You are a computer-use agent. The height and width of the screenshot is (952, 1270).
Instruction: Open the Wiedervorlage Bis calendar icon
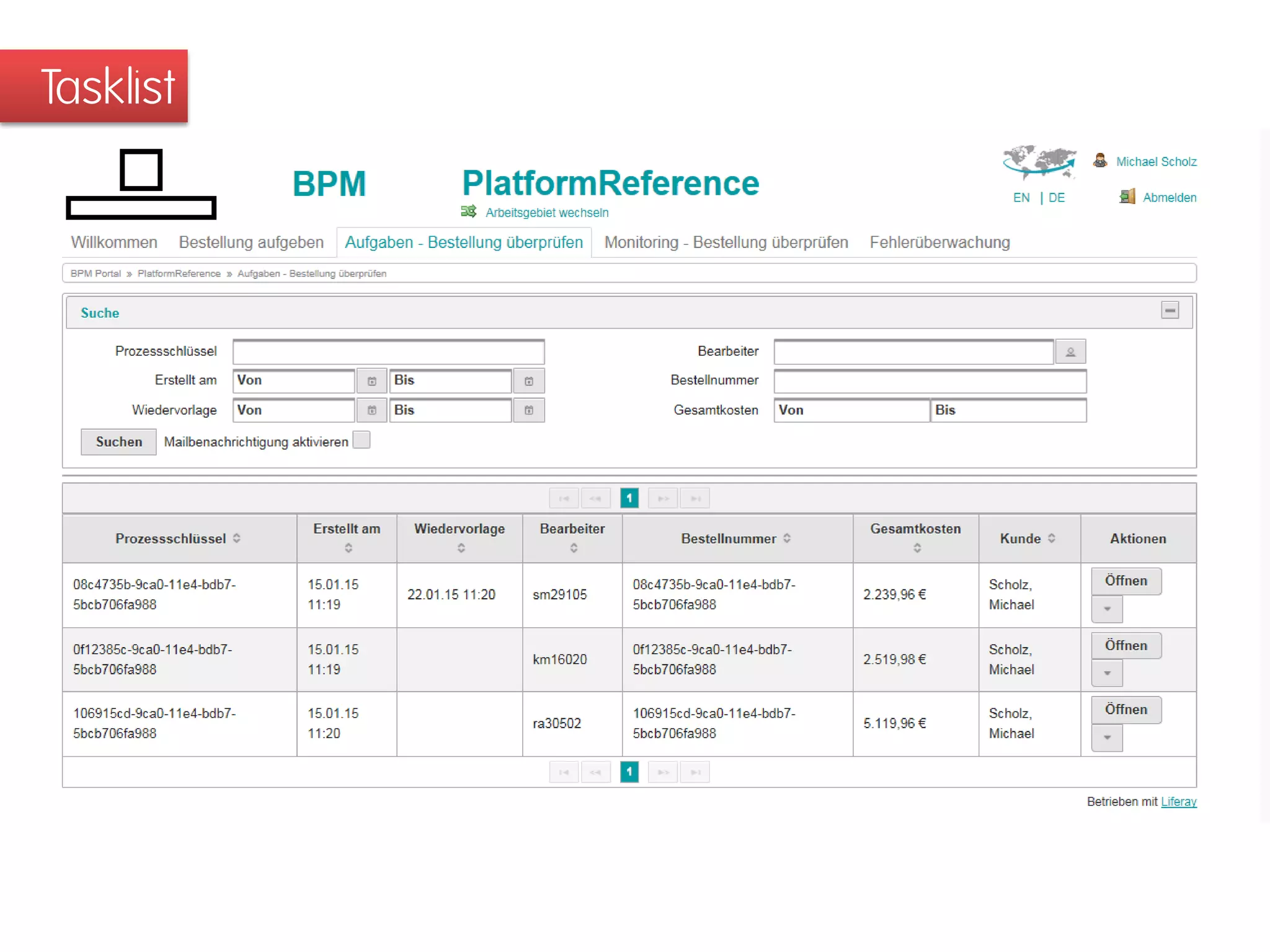coord(529,410)
